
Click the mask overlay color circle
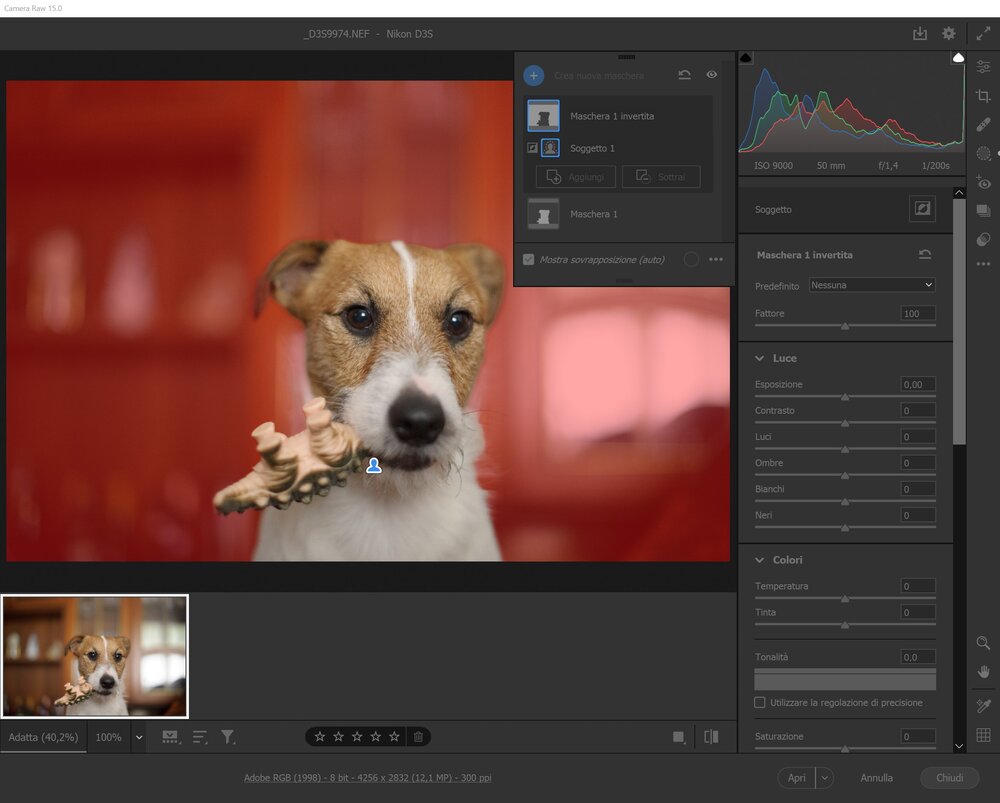point(691,260)
